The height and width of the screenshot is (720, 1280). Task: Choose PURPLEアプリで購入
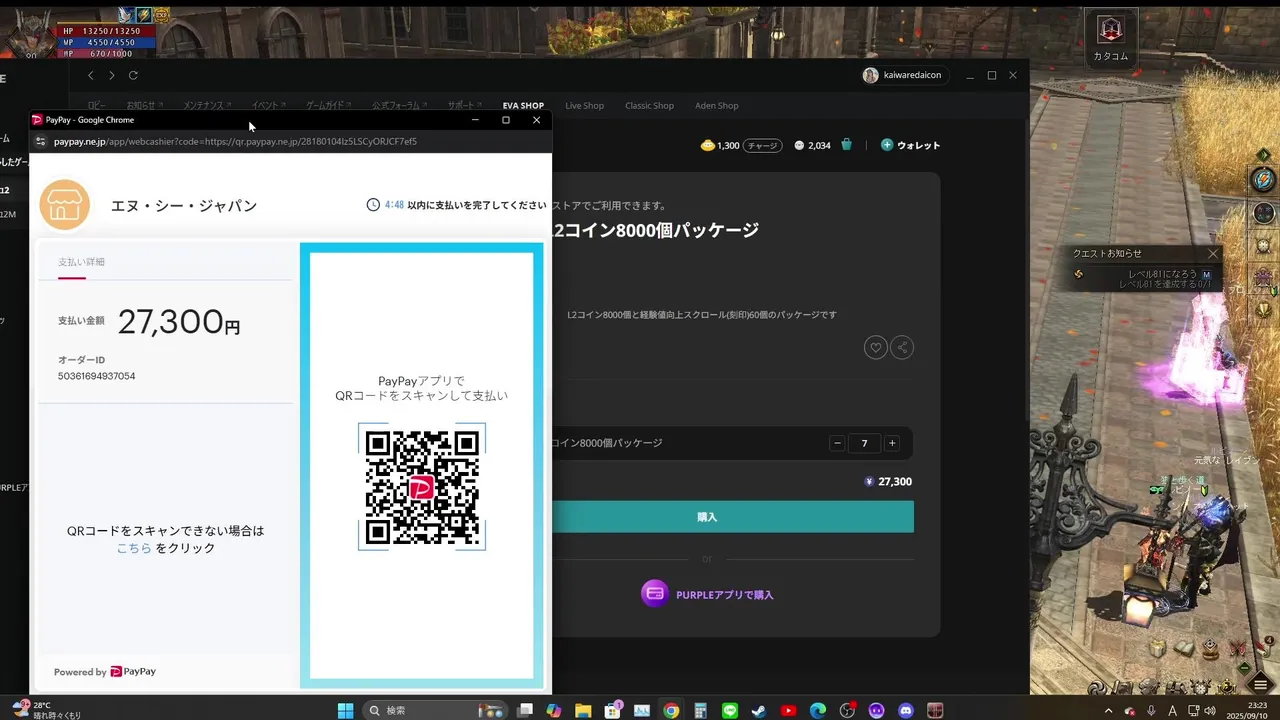pyautogui.click(x=707, y=594)
